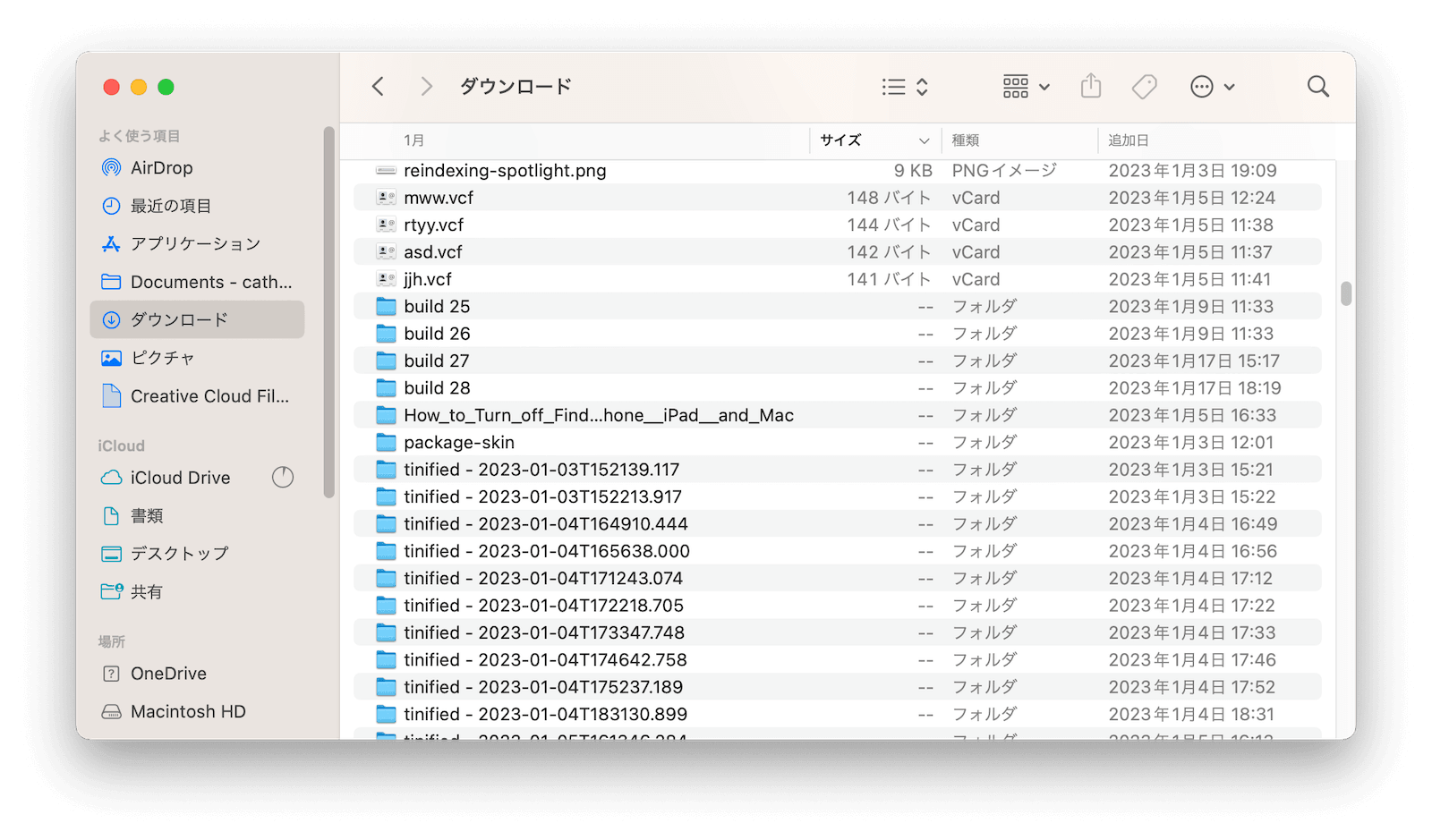Select the package-skin folder
1432x840 pixels.
[837, 443]
